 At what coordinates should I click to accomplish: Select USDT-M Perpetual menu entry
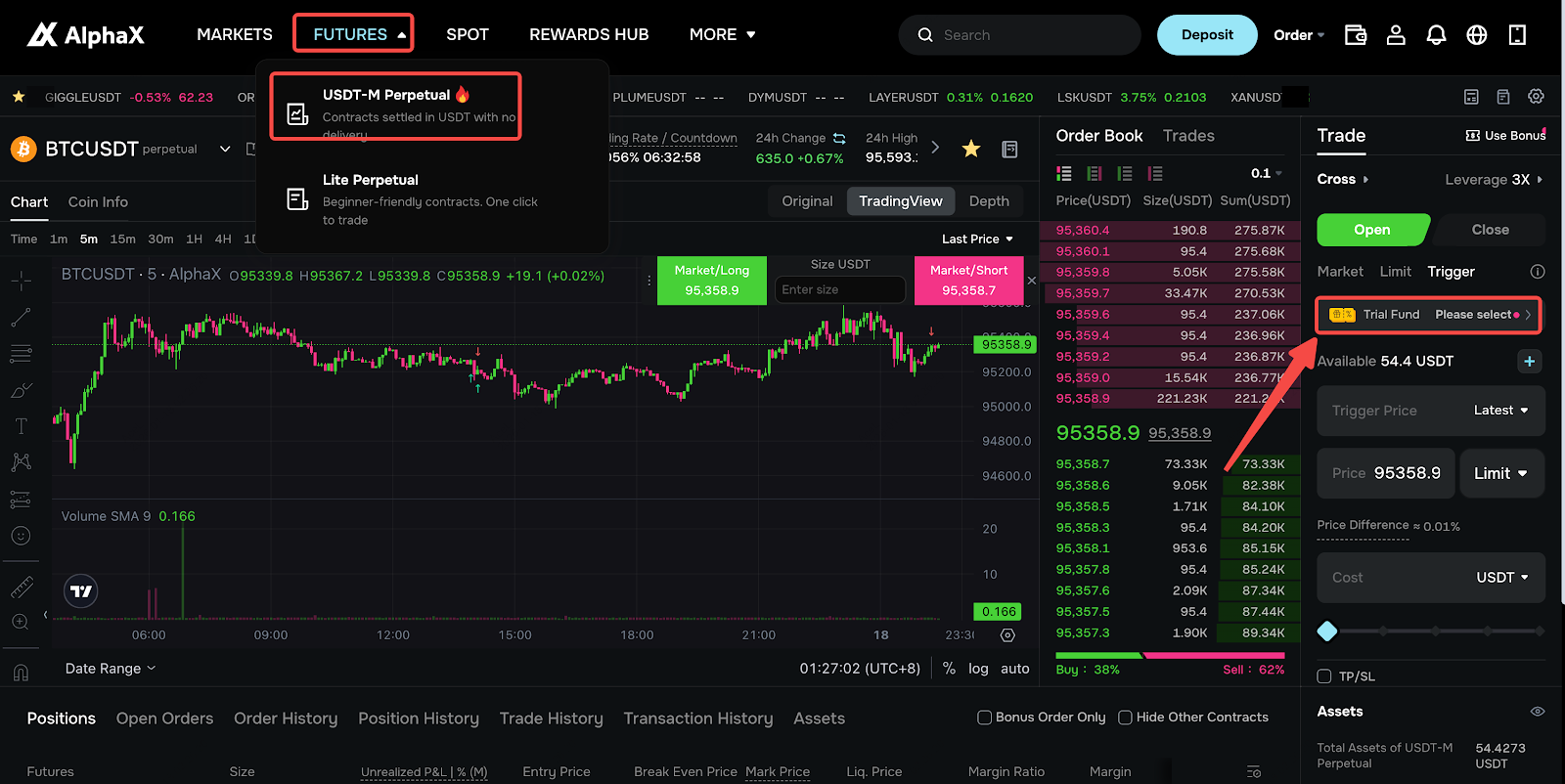(x=395, y=107)
